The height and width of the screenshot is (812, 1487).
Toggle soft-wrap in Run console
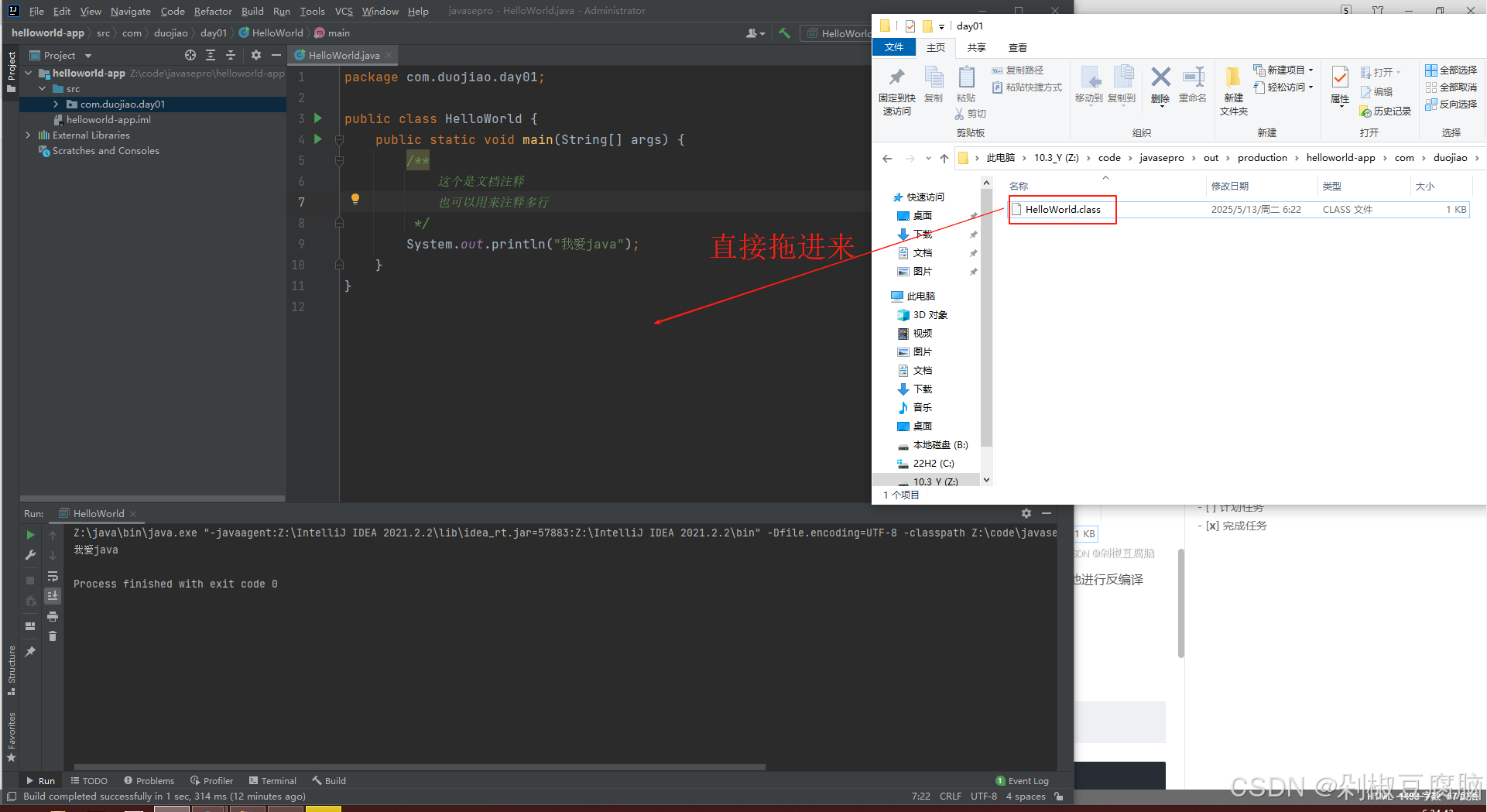[x=53, y=576]
